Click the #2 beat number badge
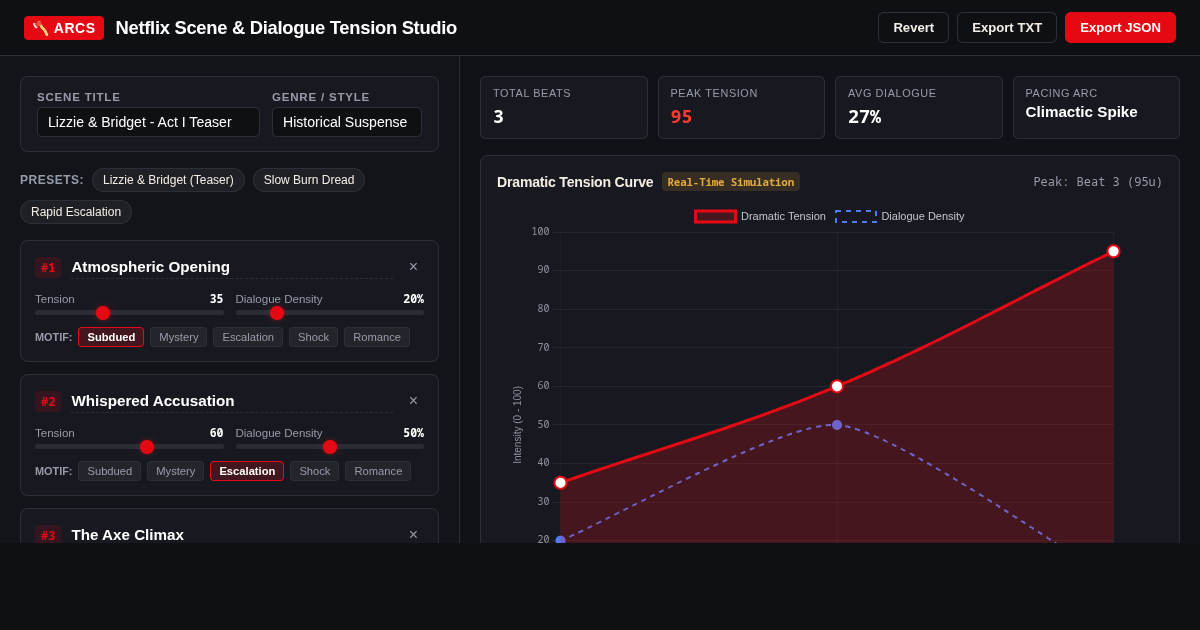Viewport: 1200px width, 630px height. (x=48, y=402)
